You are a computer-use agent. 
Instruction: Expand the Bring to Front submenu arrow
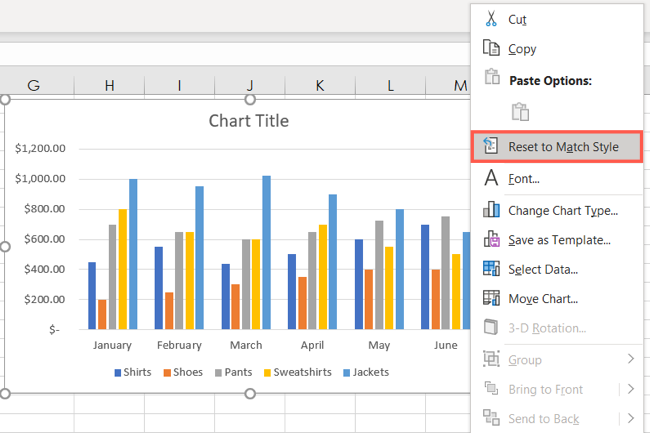(630, 389)
